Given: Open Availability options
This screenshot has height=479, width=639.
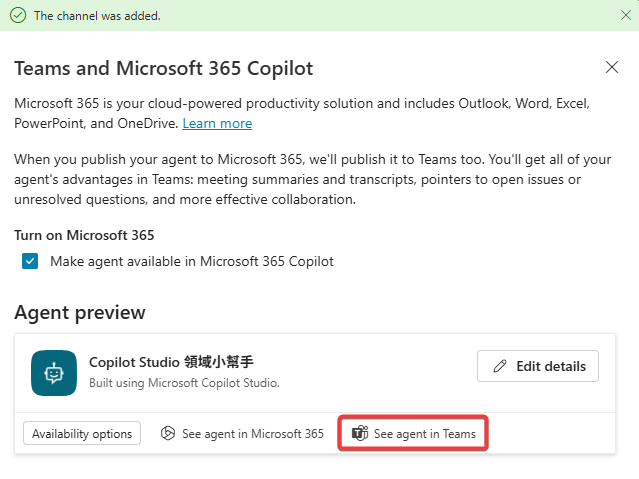Looking at the screenshot, I should click(82, 434).
